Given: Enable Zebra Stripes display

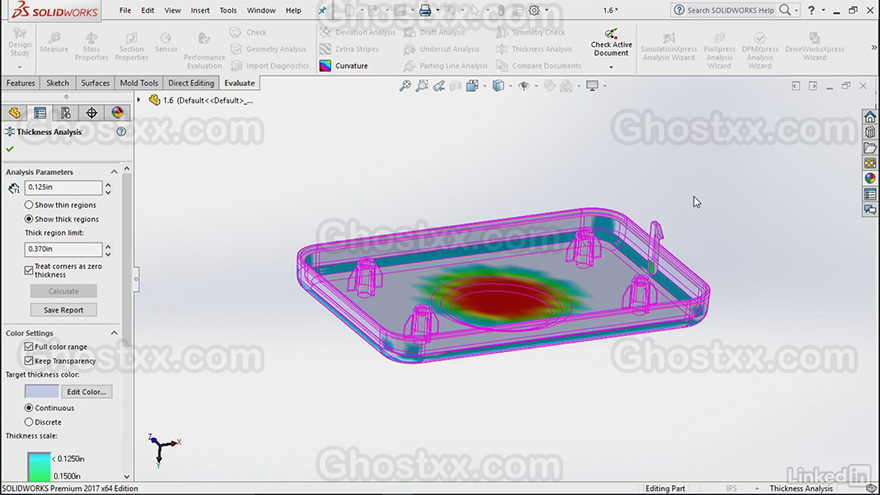Looking at the screenshot, I should (x=349, y=49).
